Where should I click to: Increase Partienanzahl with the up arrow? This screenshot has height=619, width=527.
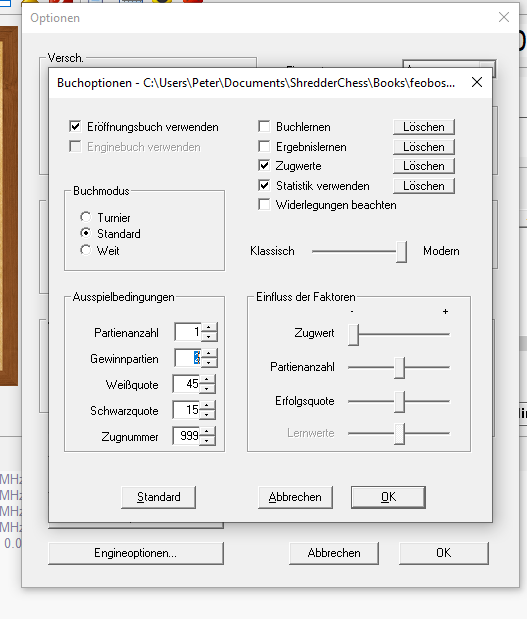coord(209,328)
